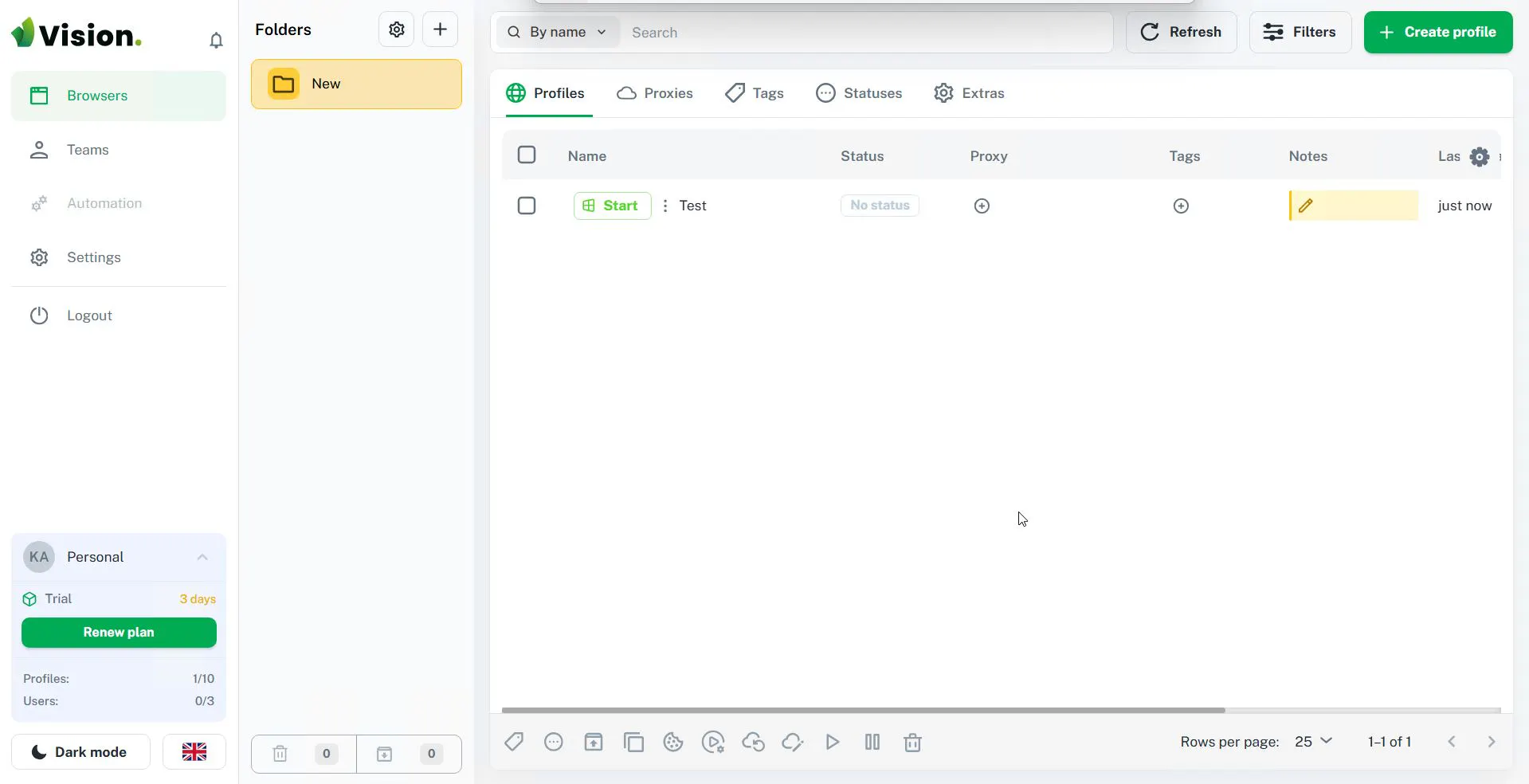Open Browsers in the sidebar
This screenshot has width=1529, height=784.
(x=119, y=96)
